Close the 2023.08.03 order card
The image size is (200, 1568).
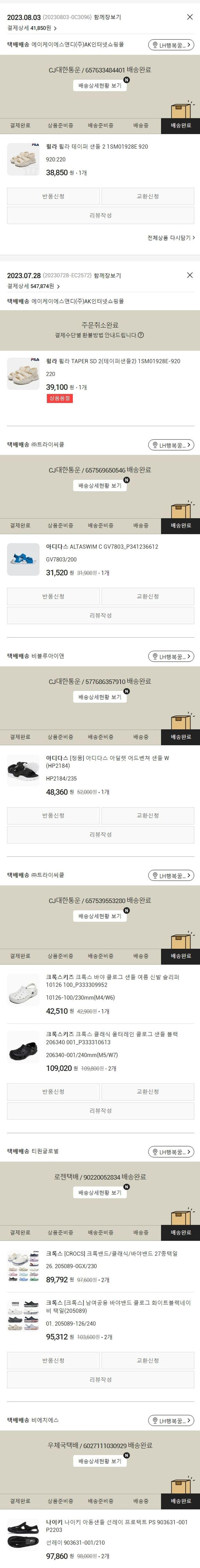190,17
